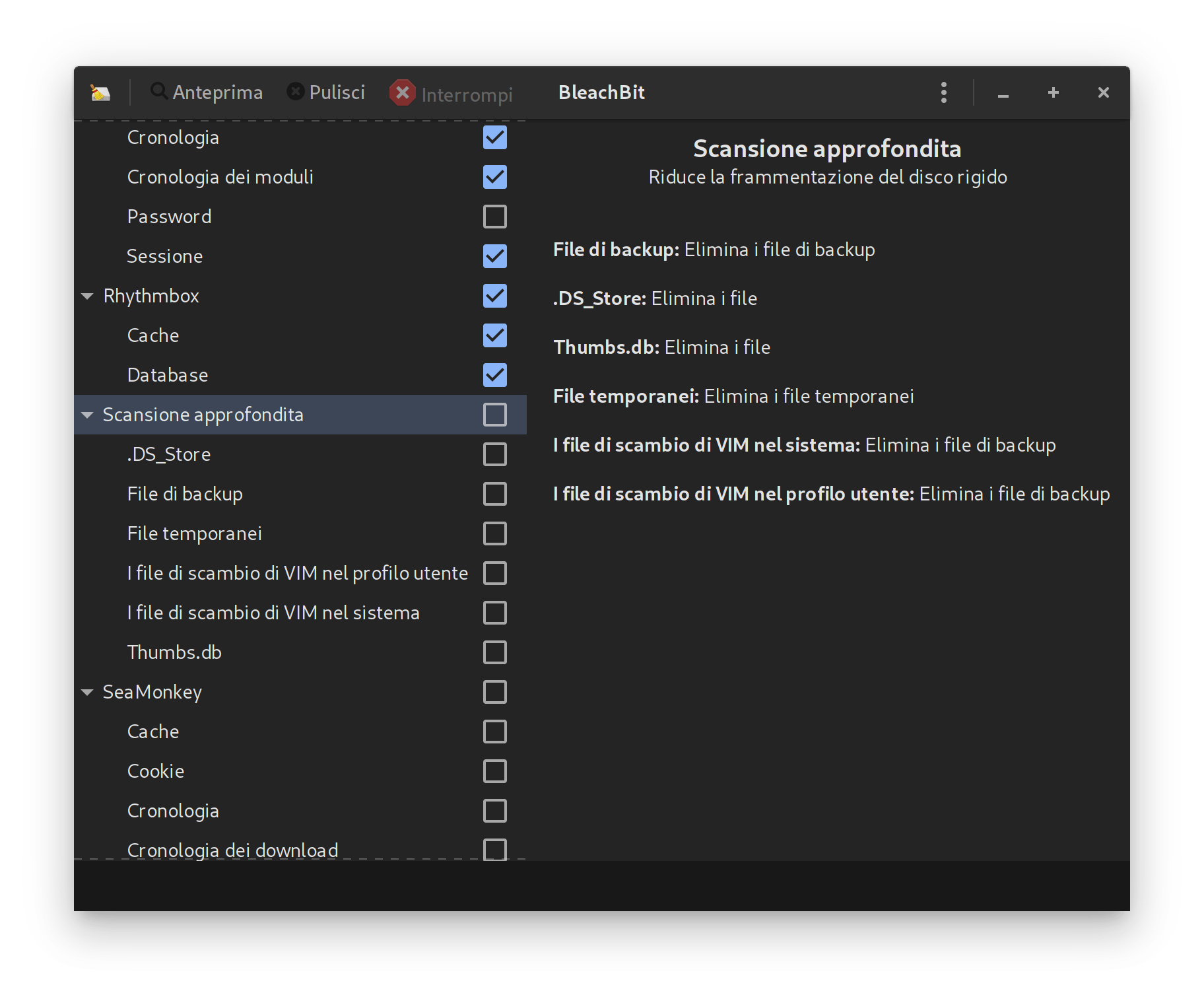Select the SeaMonkey Cookie entry
This screenshot has width=1204, height=993.
(x=155, y=771)
